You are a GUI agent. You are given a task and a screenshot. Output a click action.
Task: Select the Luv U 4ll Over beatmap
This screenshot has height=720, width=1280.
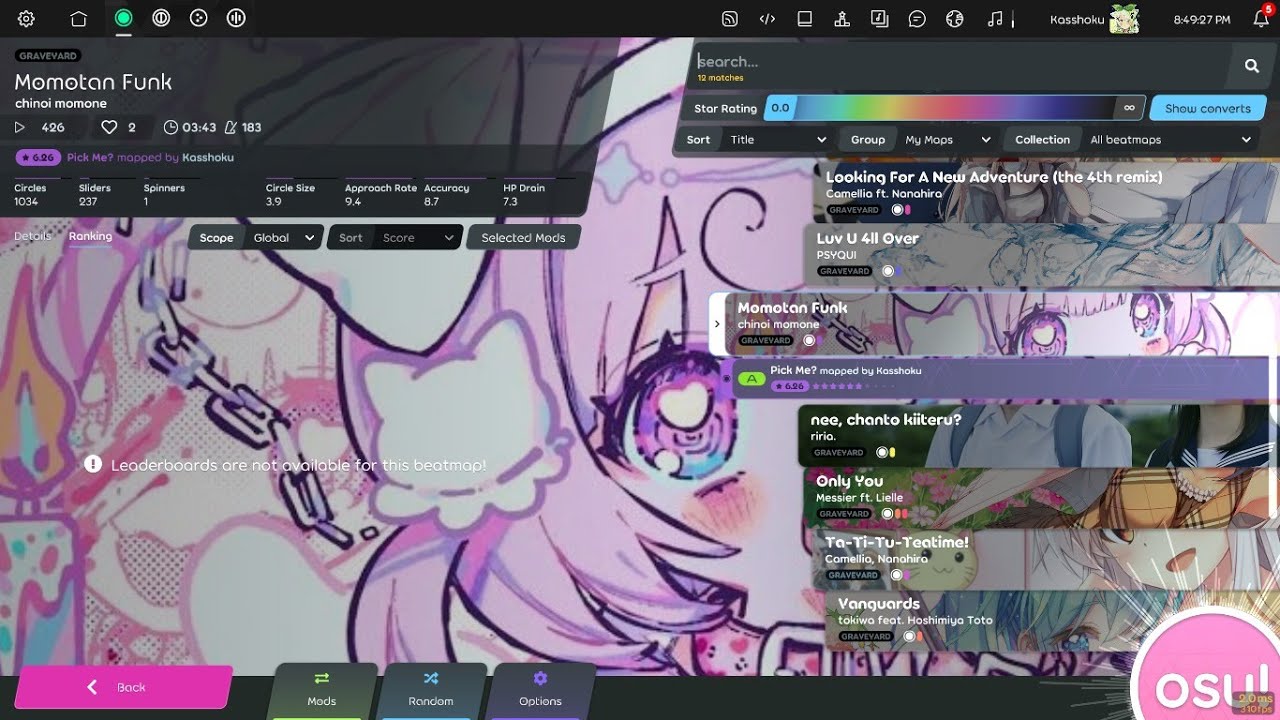pyautogui.click(x=1043, y=254)
